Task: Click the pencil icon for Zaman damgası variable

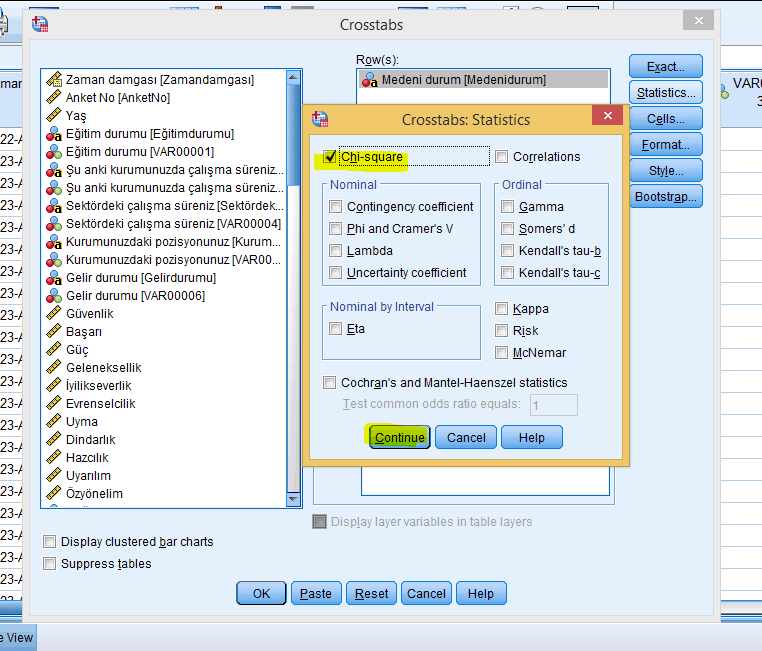Action: coord(55,79)
